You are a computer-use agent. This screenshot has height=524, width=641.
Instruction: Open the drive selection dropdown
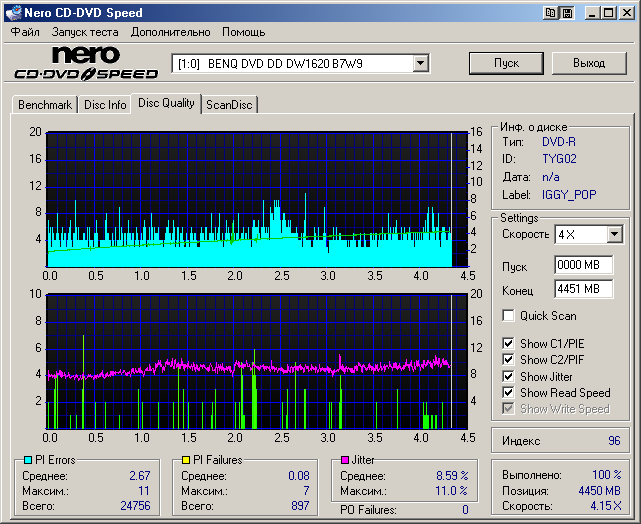(420, 63)
